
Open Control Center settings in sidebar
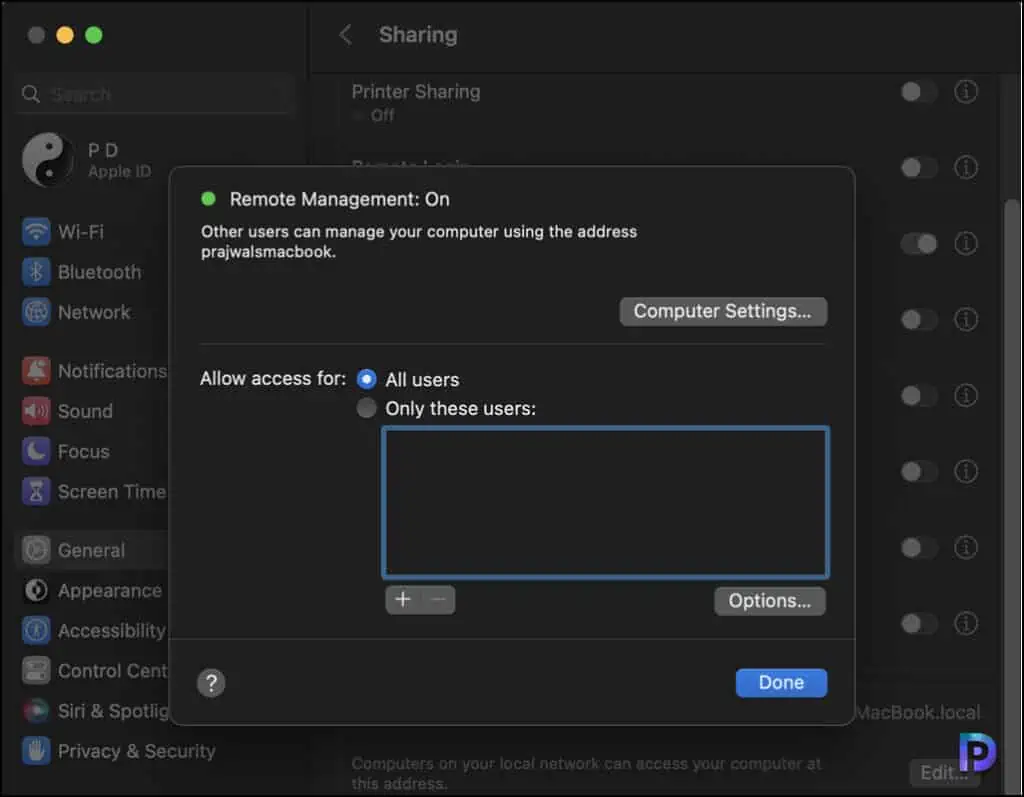click(94, 671)
